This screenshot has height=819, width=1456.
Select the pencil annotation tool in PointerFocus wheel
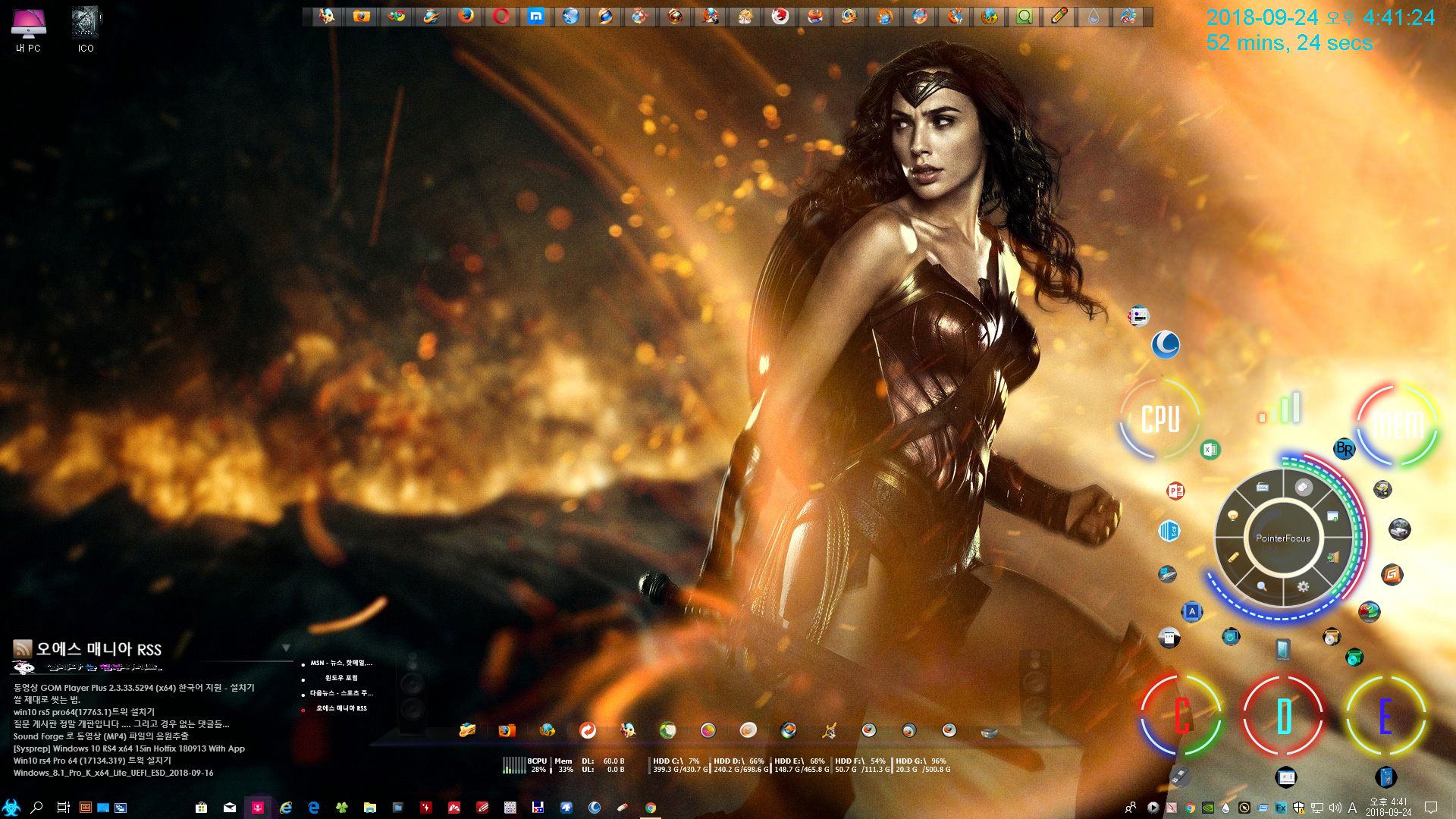[1233, 558]
